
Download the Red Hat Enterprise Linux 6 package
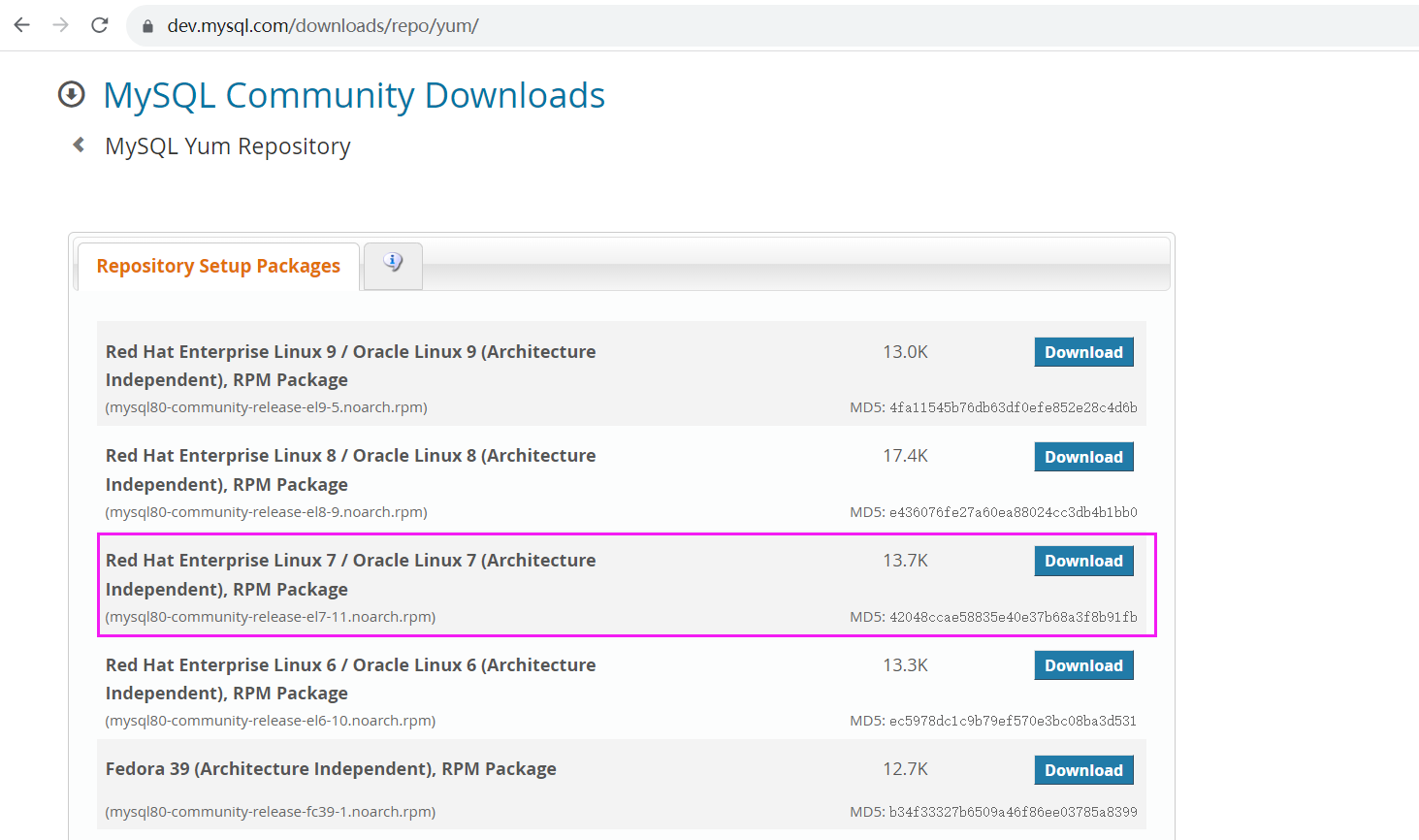pos(1083,665)
